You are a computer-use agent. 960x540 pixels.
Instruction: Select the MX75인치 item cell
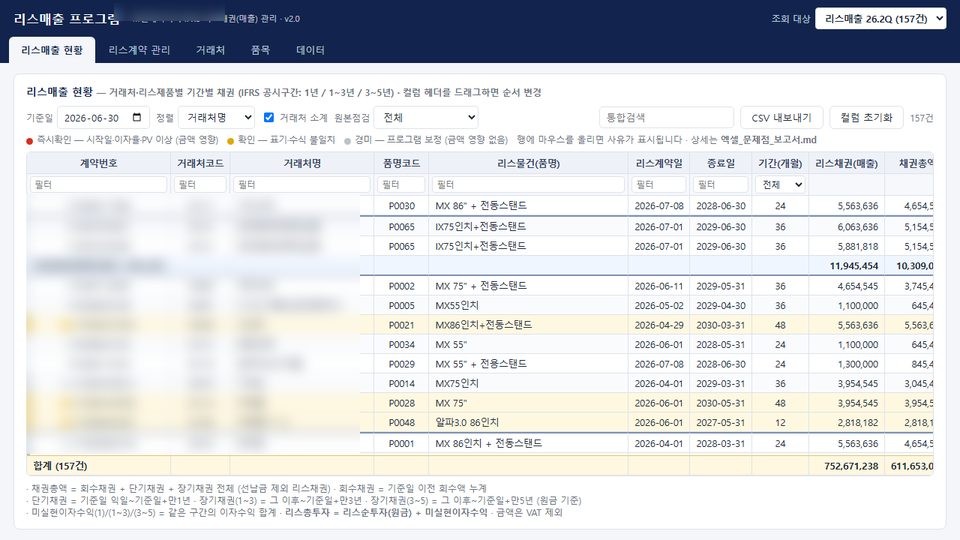pos(528,384)
